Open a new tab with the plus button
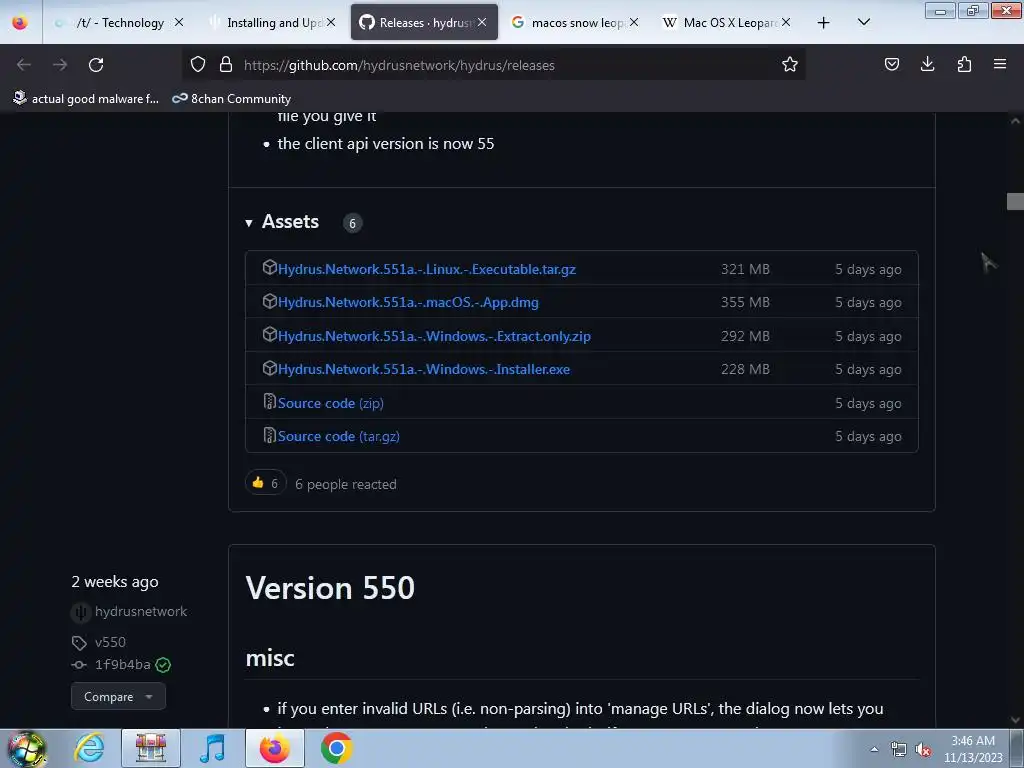 point(824,23)
